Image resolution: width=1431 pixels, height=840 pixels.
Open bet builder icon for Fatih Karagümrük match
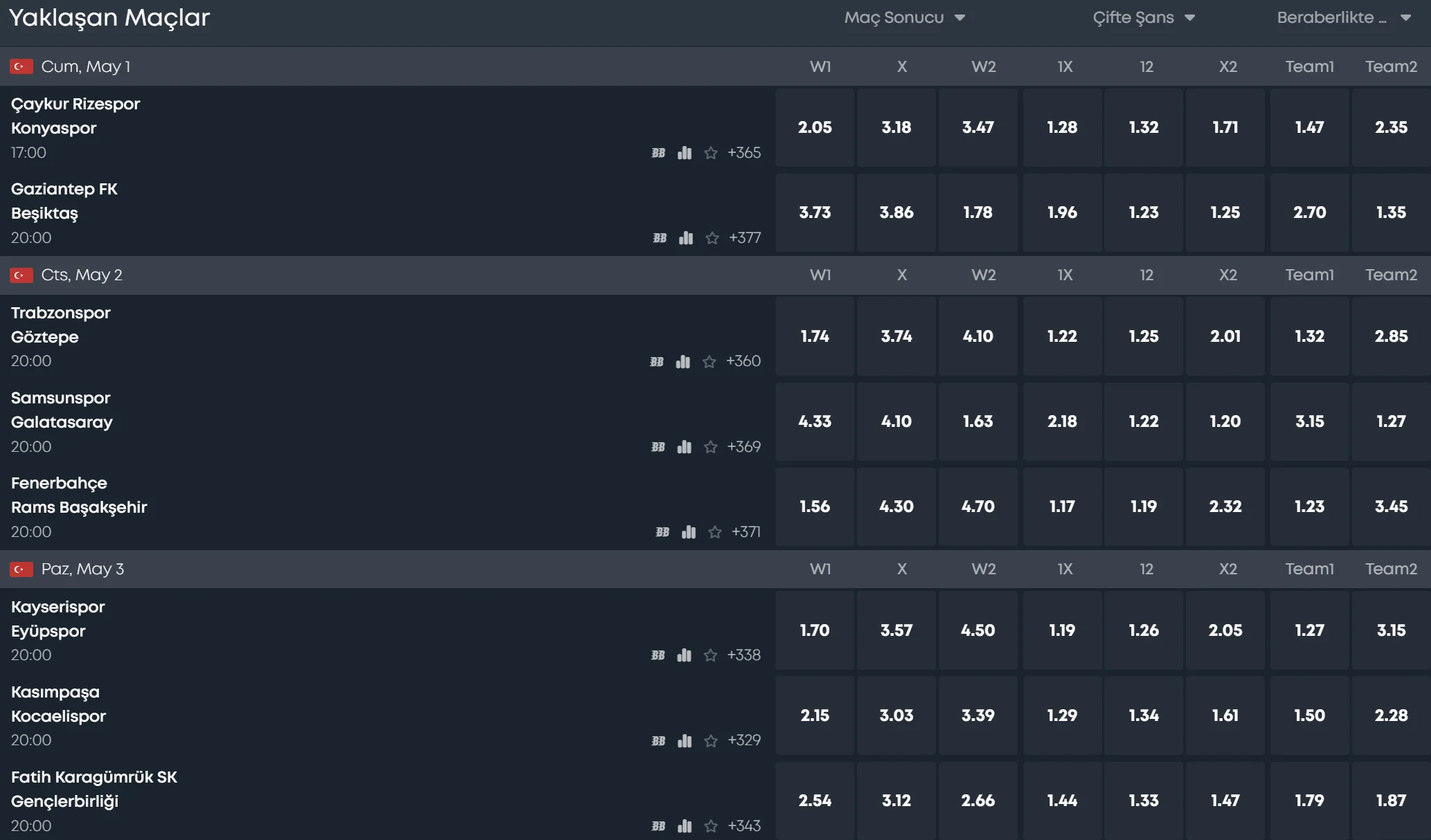pyautogui.click(x=658, y=826)
